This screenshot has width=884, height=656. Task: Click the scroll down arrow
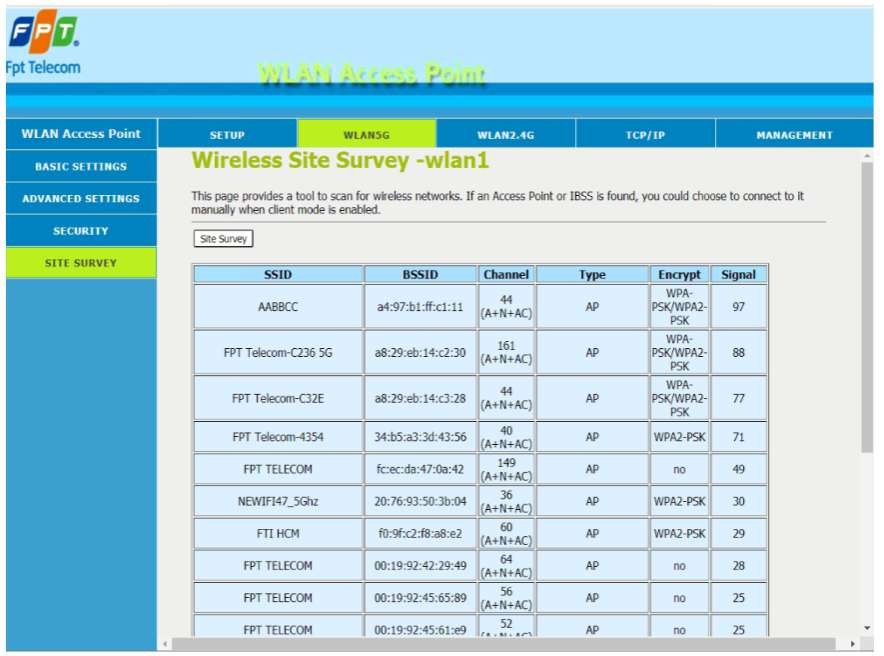point(867,628)
